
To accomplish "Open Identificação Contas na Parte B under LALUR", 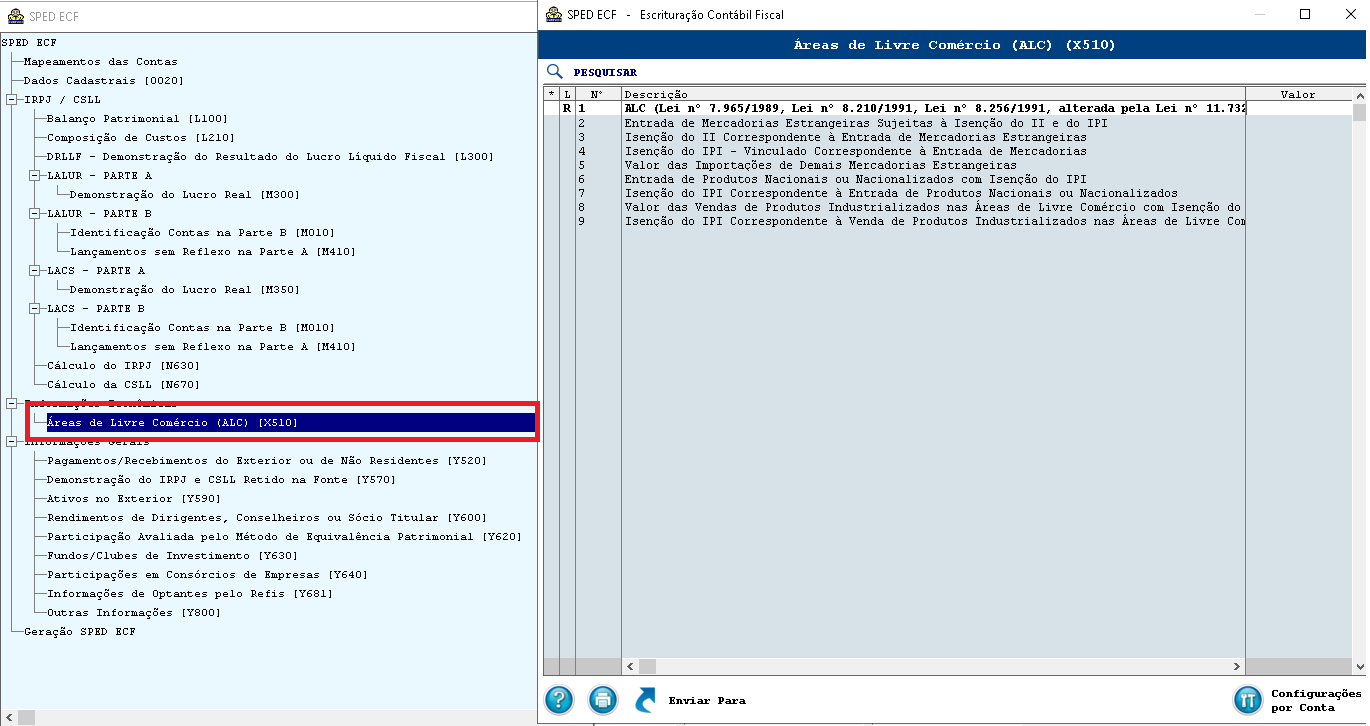I will click(x=202, y=232).
